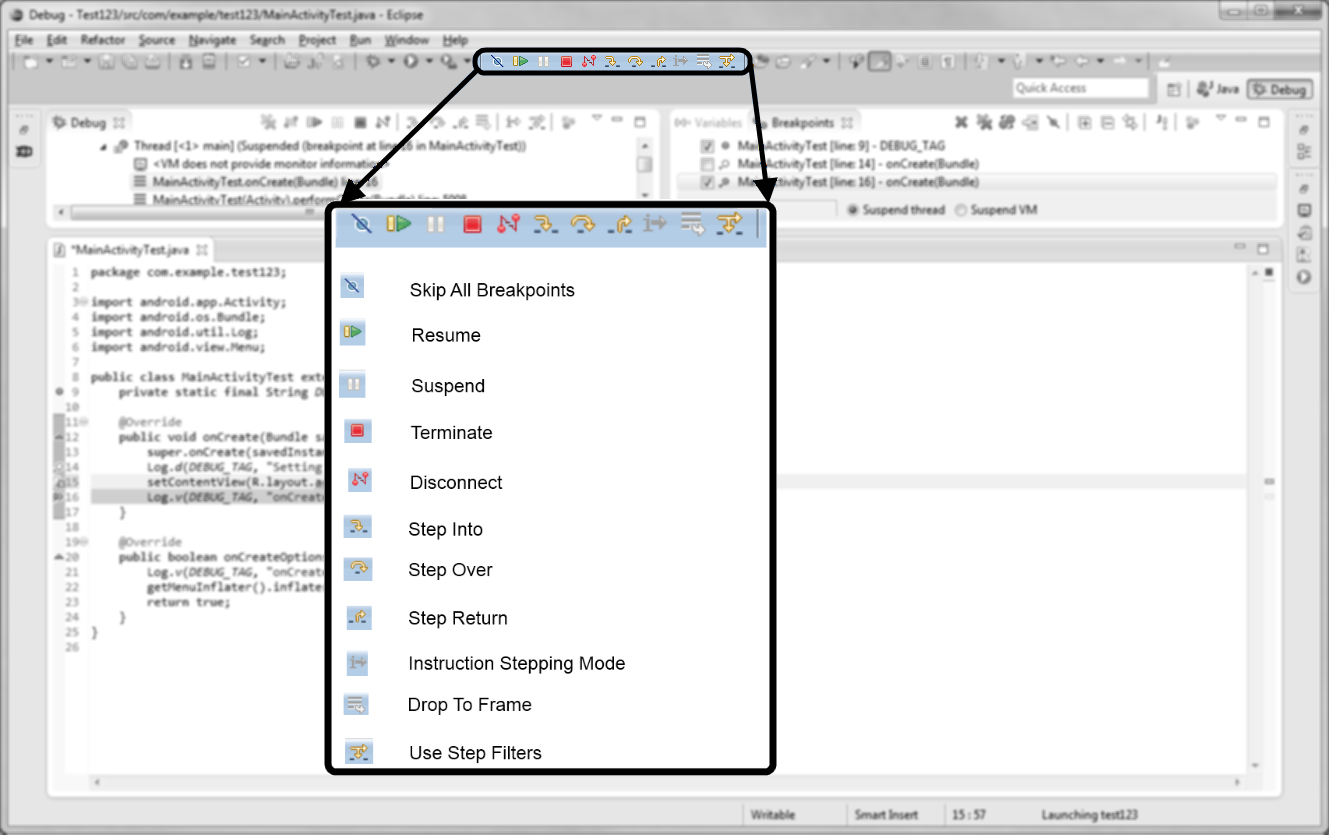
Task: Remove all breakpoints in Breakpoints view toolbar
Action: [984, 123]
